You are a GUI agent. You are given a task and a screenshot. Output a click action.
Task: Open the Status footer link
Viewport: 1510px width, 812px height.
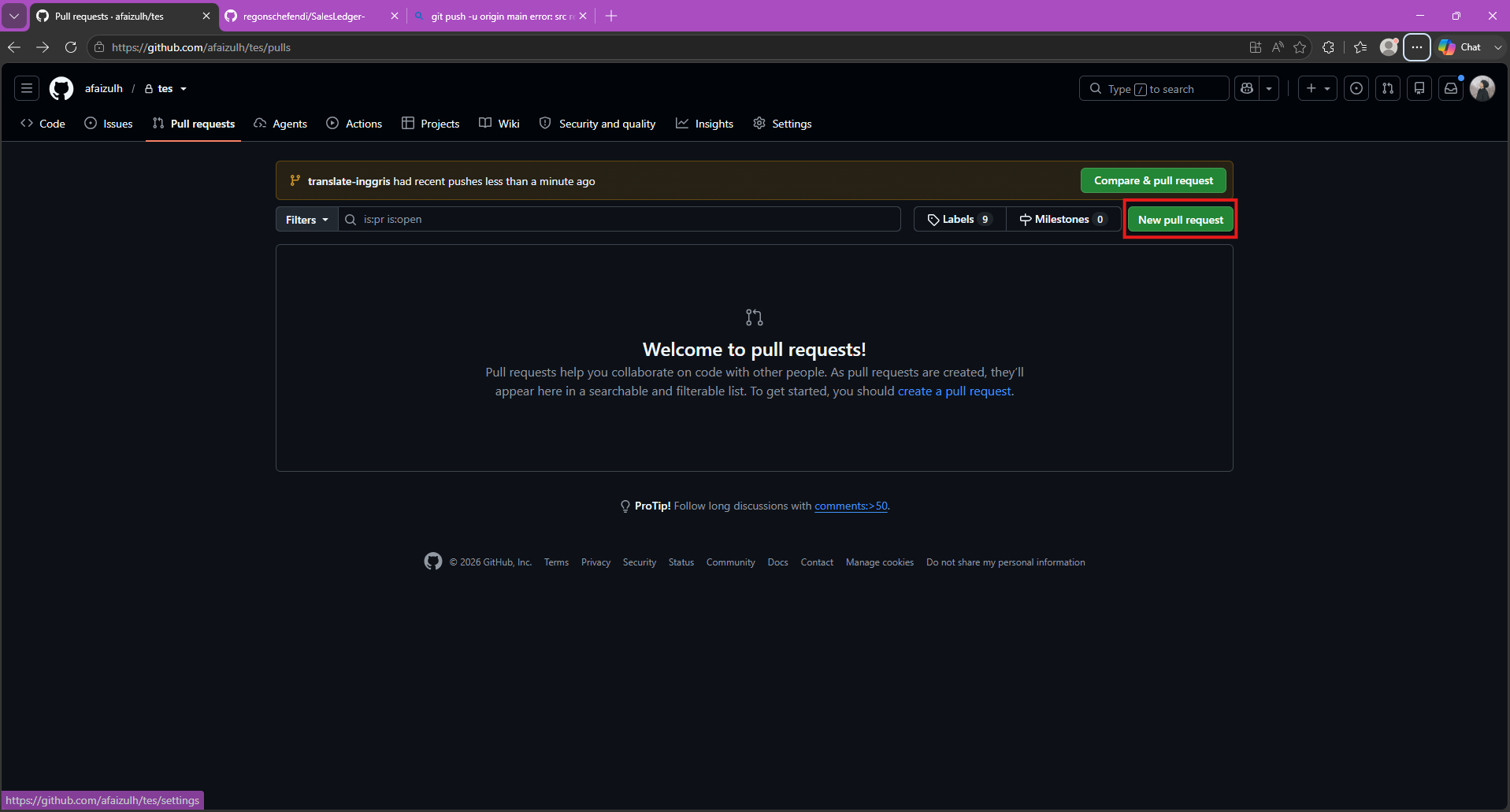(x=681, y=562)
